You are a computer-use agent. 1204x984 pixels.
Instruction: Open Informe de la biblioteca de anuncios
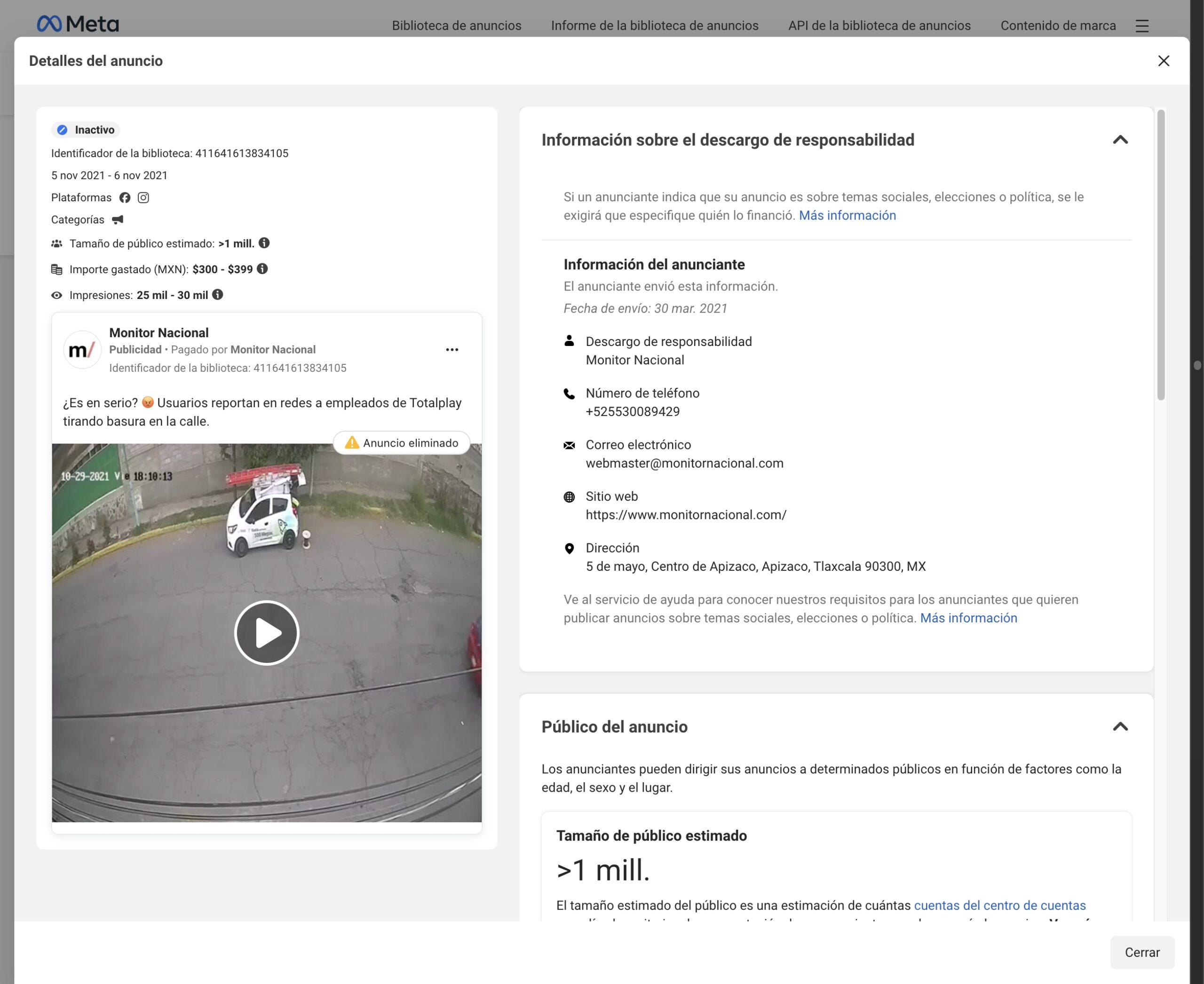[655, 25]
